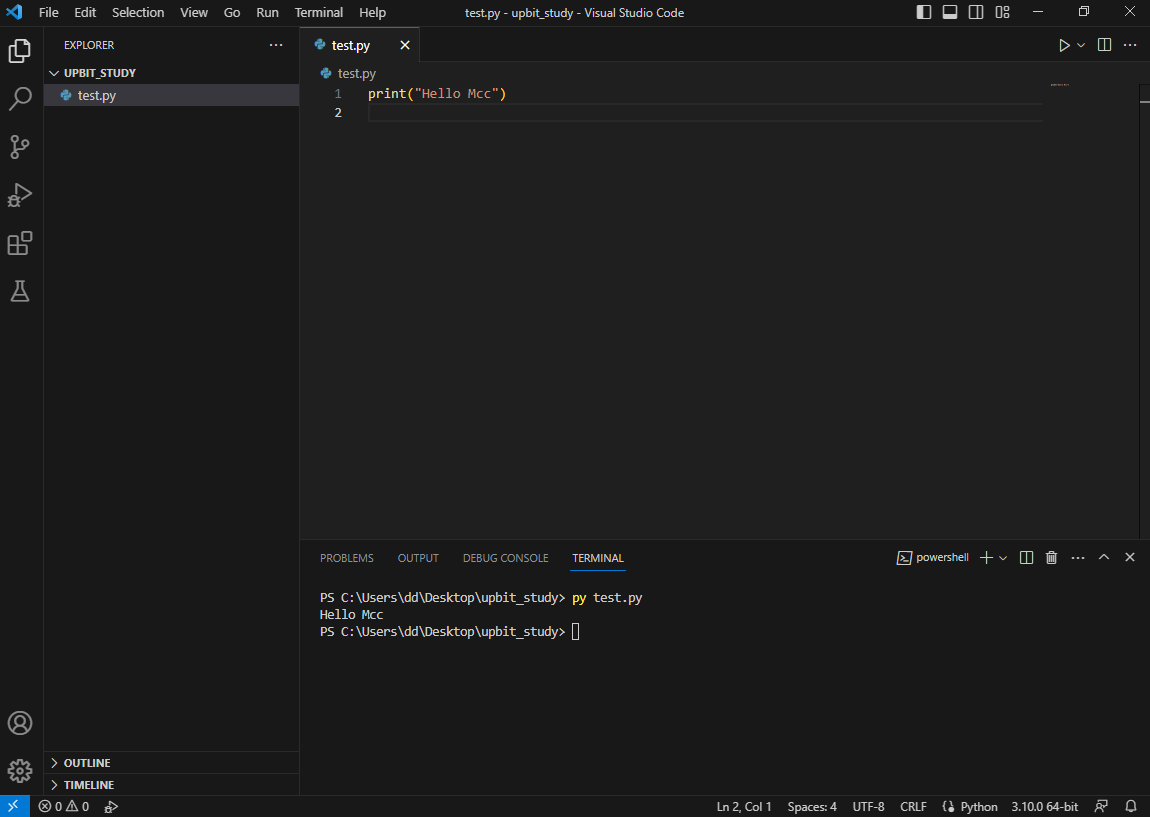Open the File menu
Viewport: 1150px width, 817px height.
click(48, 12)
